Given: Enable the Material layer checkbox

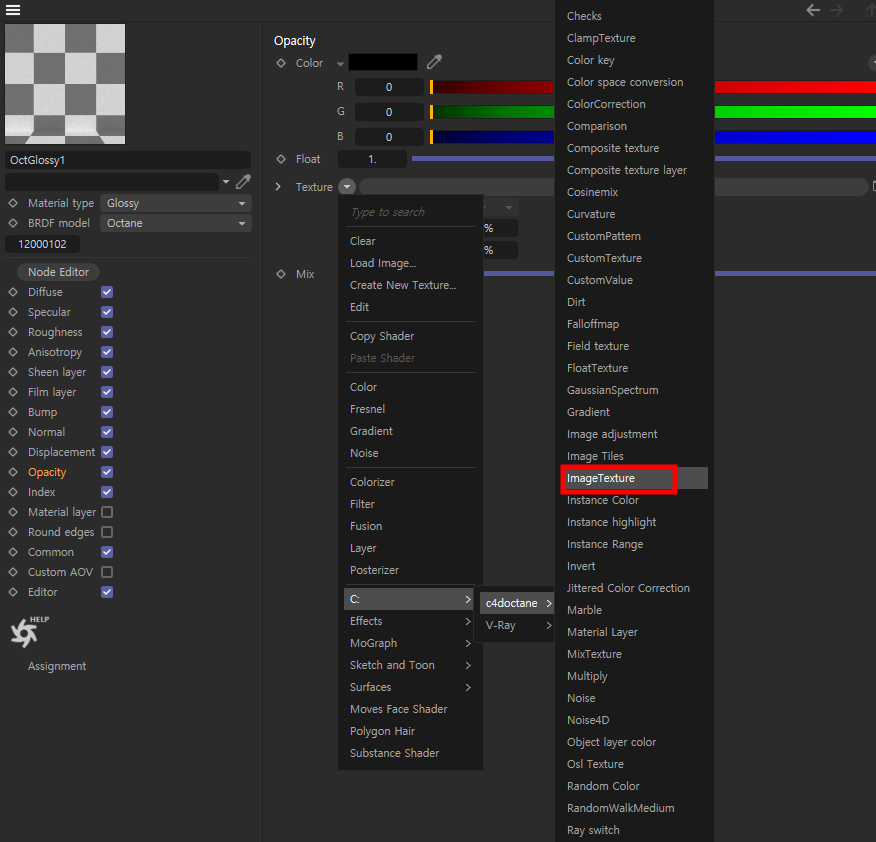Looking at the screenshot, I should (x=107, y=512).
